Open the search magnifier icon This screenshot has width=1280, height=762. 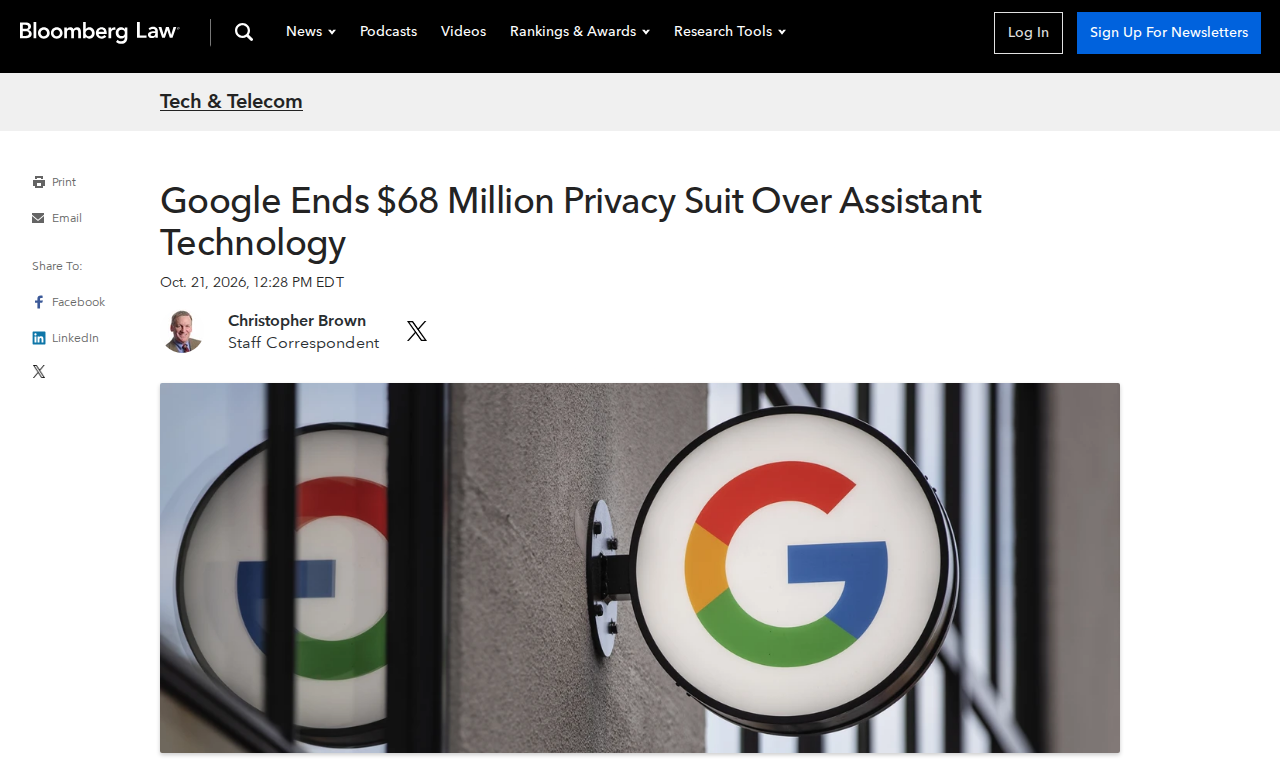[x=244, y=32]
